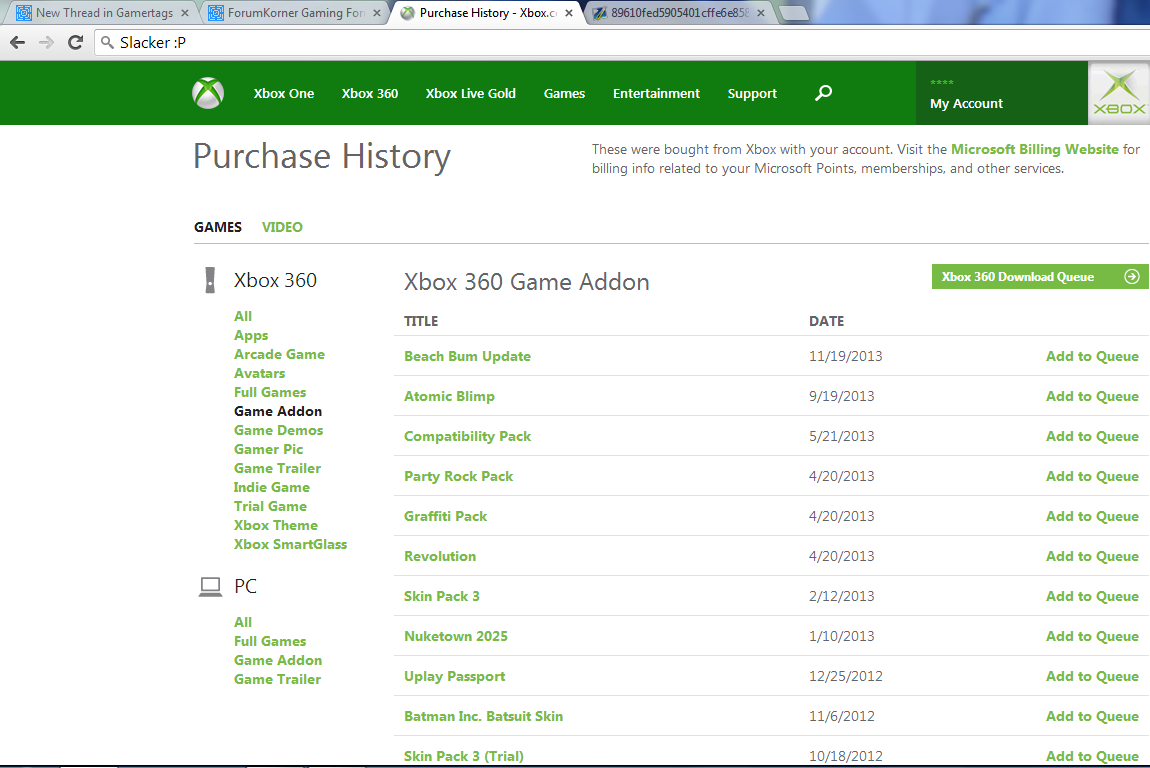
Task: Add Nuketown 2025 to queue
Action: click(1092, 636)
